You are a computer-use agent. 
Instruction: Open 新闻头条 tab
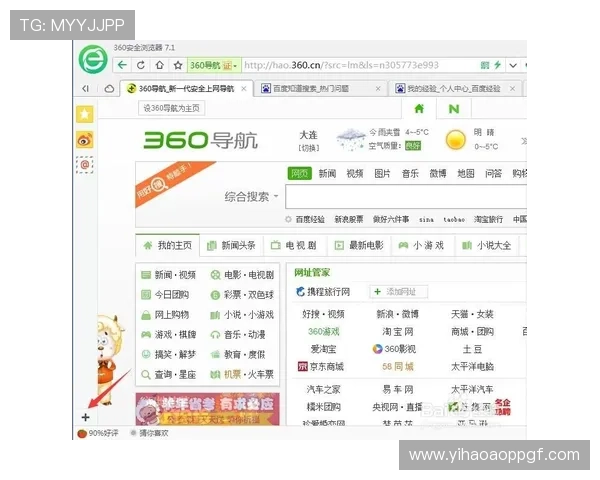tap(231, 245)
